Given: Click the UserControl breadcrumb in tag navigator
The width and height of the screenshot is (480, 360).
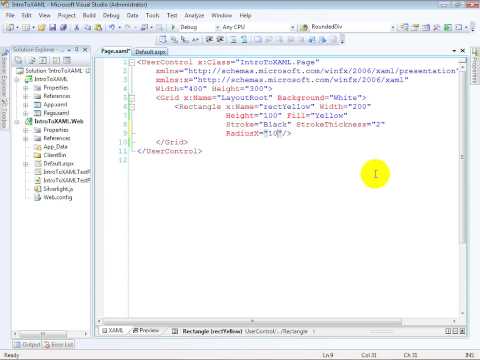Looking at the screenshot, I should click(260, 331).
